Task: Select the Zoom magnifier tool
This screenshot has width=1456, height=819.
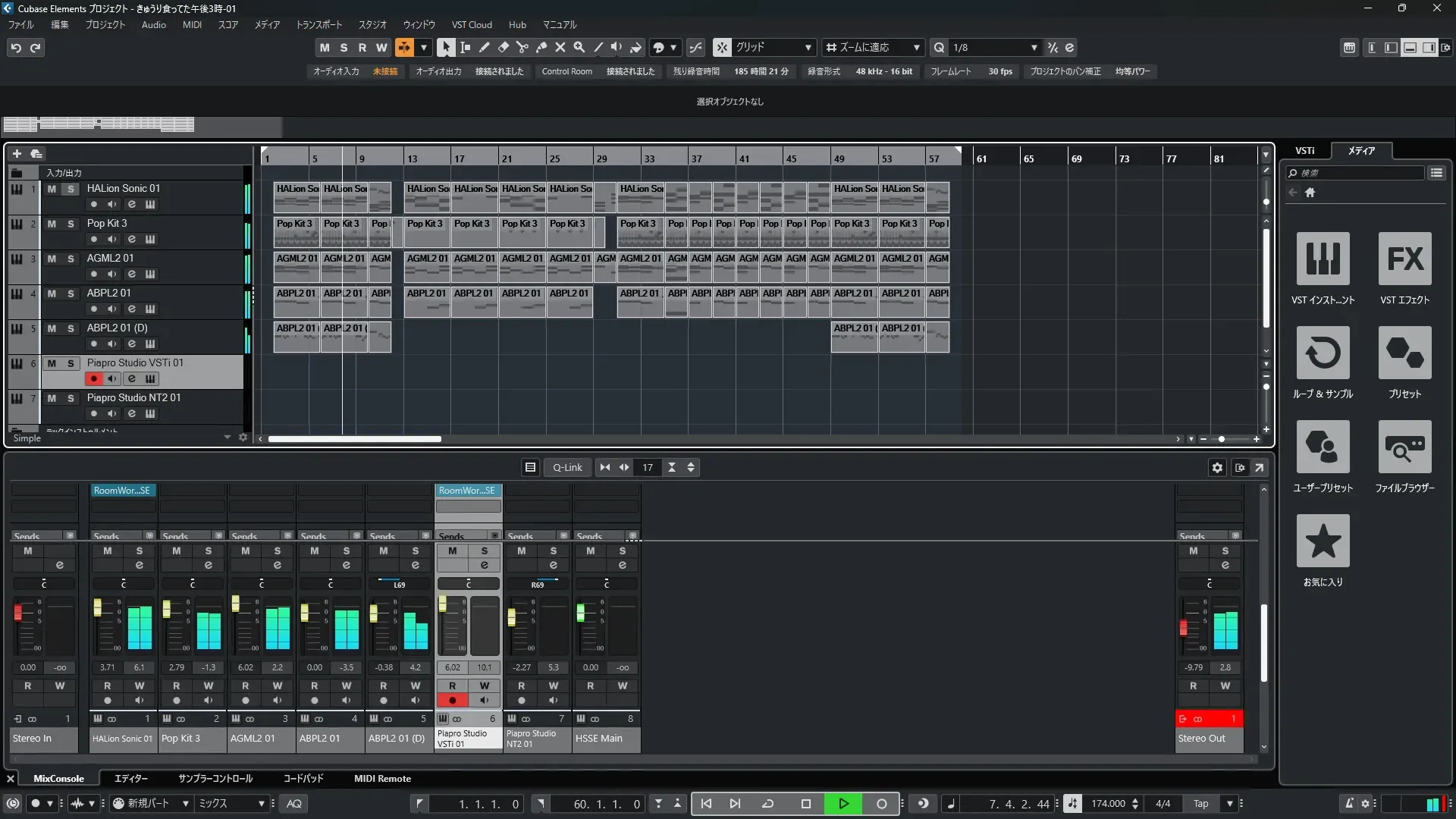Action: 579,47
